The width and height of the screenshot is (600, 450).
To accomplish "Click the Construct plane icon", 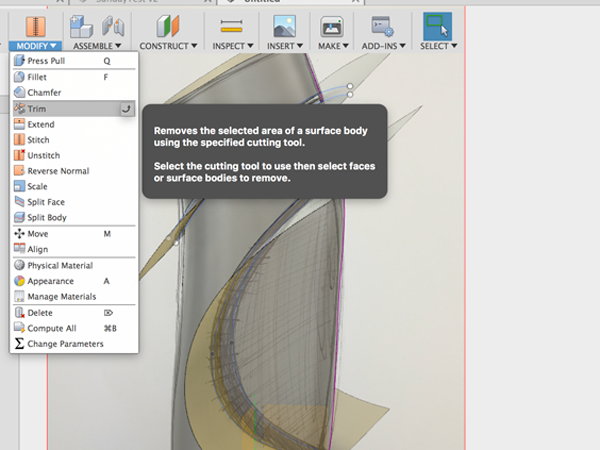I will coord(168,26).
